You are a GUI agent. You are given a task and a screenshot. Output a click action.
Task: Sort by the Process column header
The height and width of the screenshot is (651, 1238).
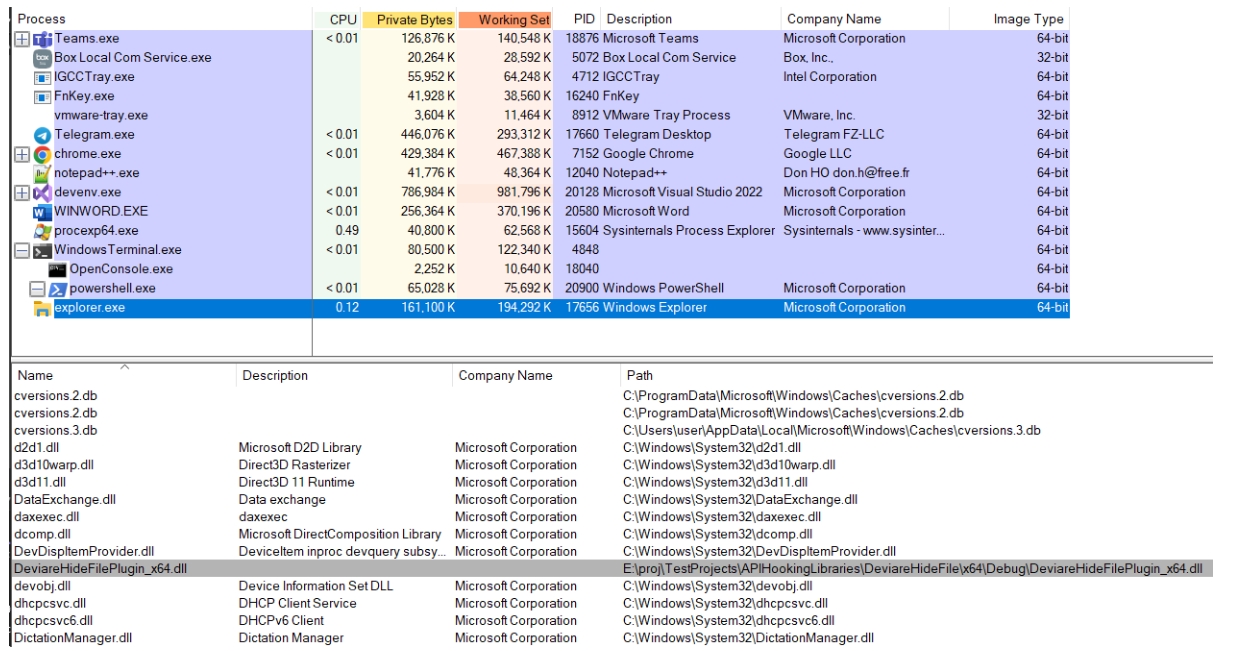pos(163,20)
